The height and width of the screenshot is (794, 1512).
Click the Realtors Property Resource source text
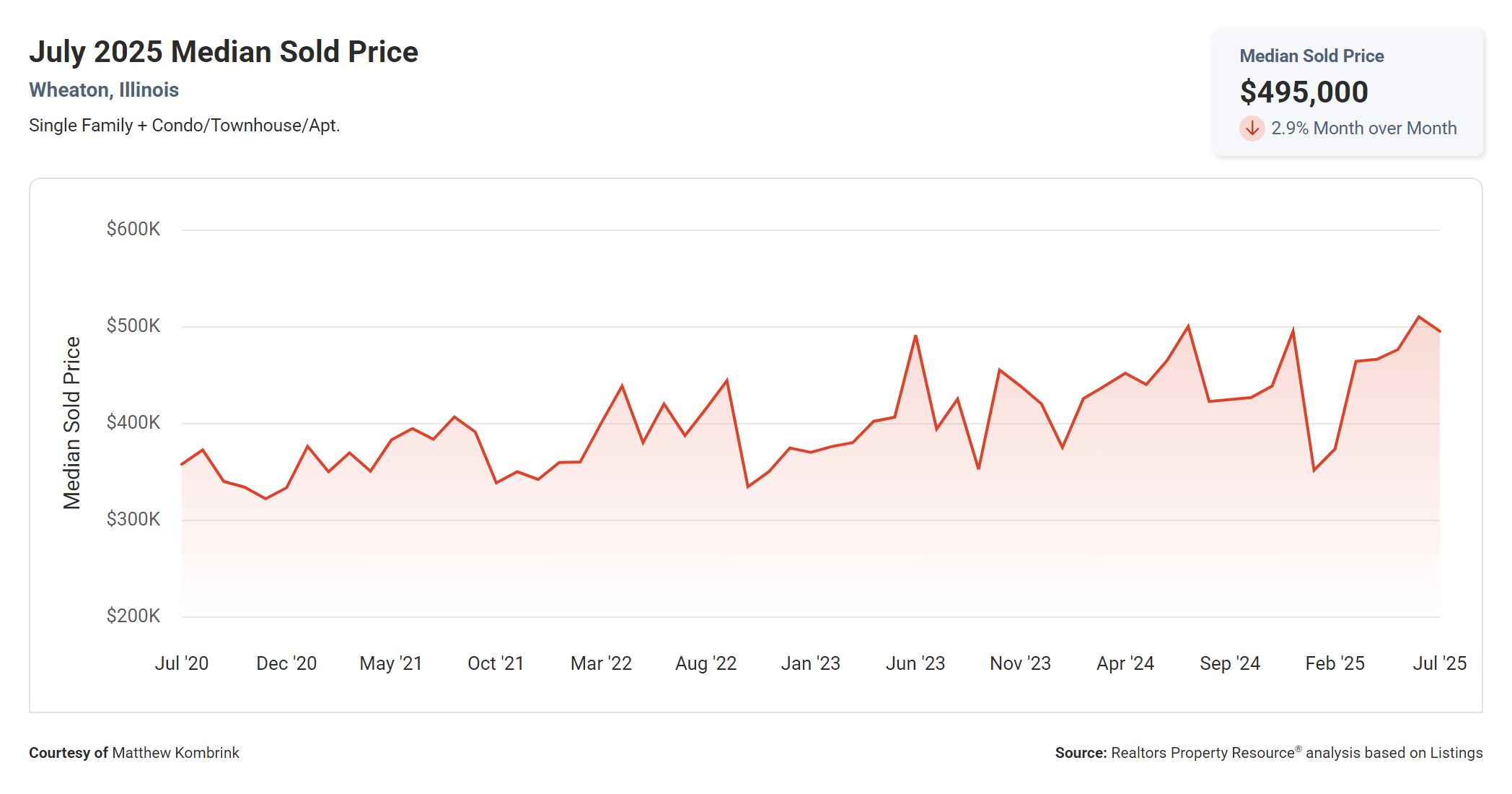tap(1203, 753)
